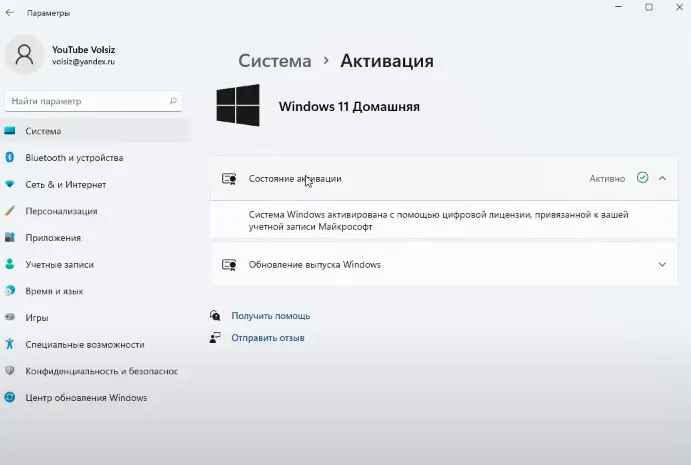Open Учетные записи settings
The height and width of the screenshot is (465, 691).
click(x=95, y=264)
